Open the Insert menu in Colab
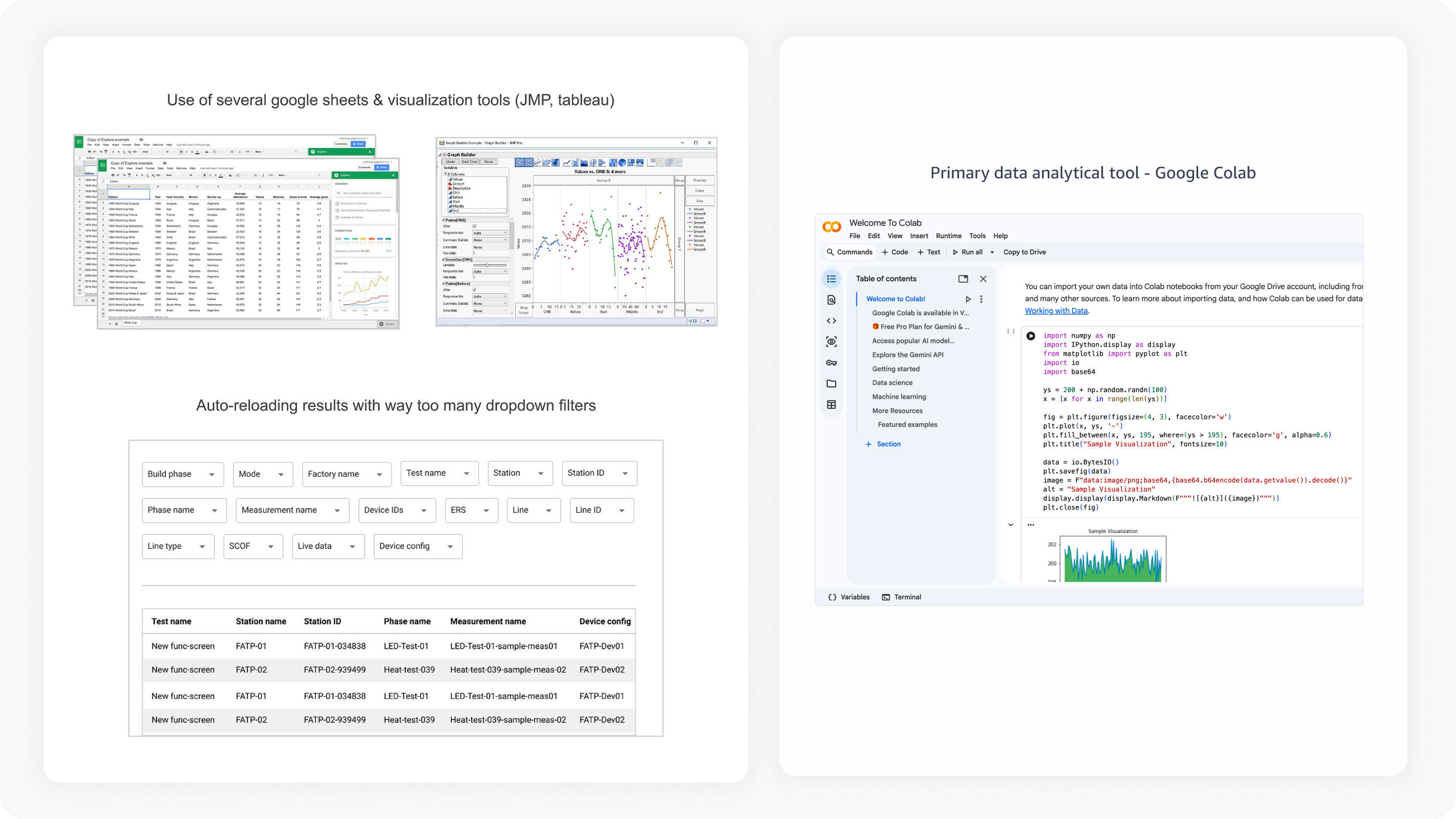The width and height of the screenshot is (1456, 819). pyautogui.click(x=919, y=236)
